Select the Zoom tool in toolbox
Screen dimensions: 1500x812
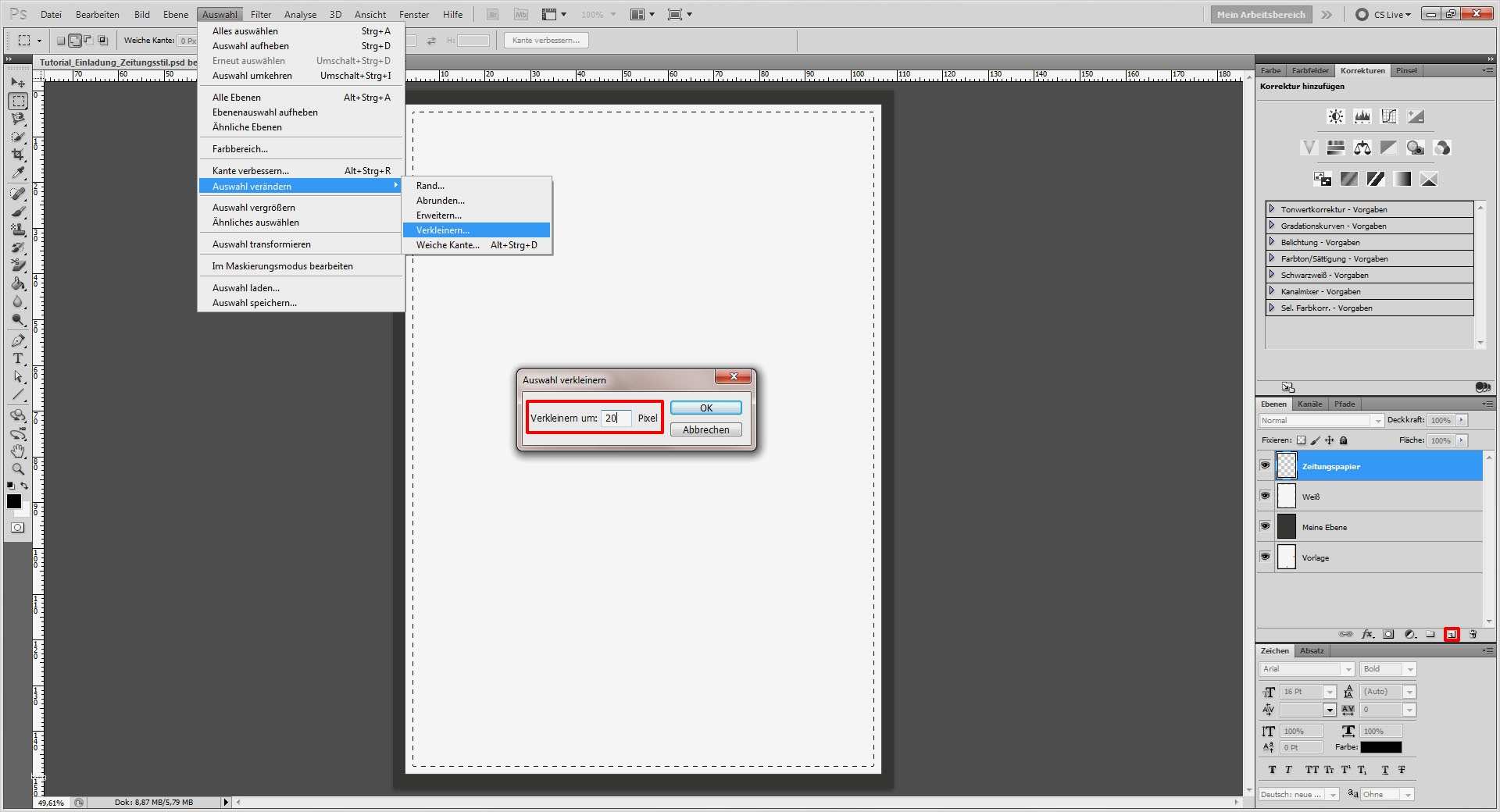[18, 469]
